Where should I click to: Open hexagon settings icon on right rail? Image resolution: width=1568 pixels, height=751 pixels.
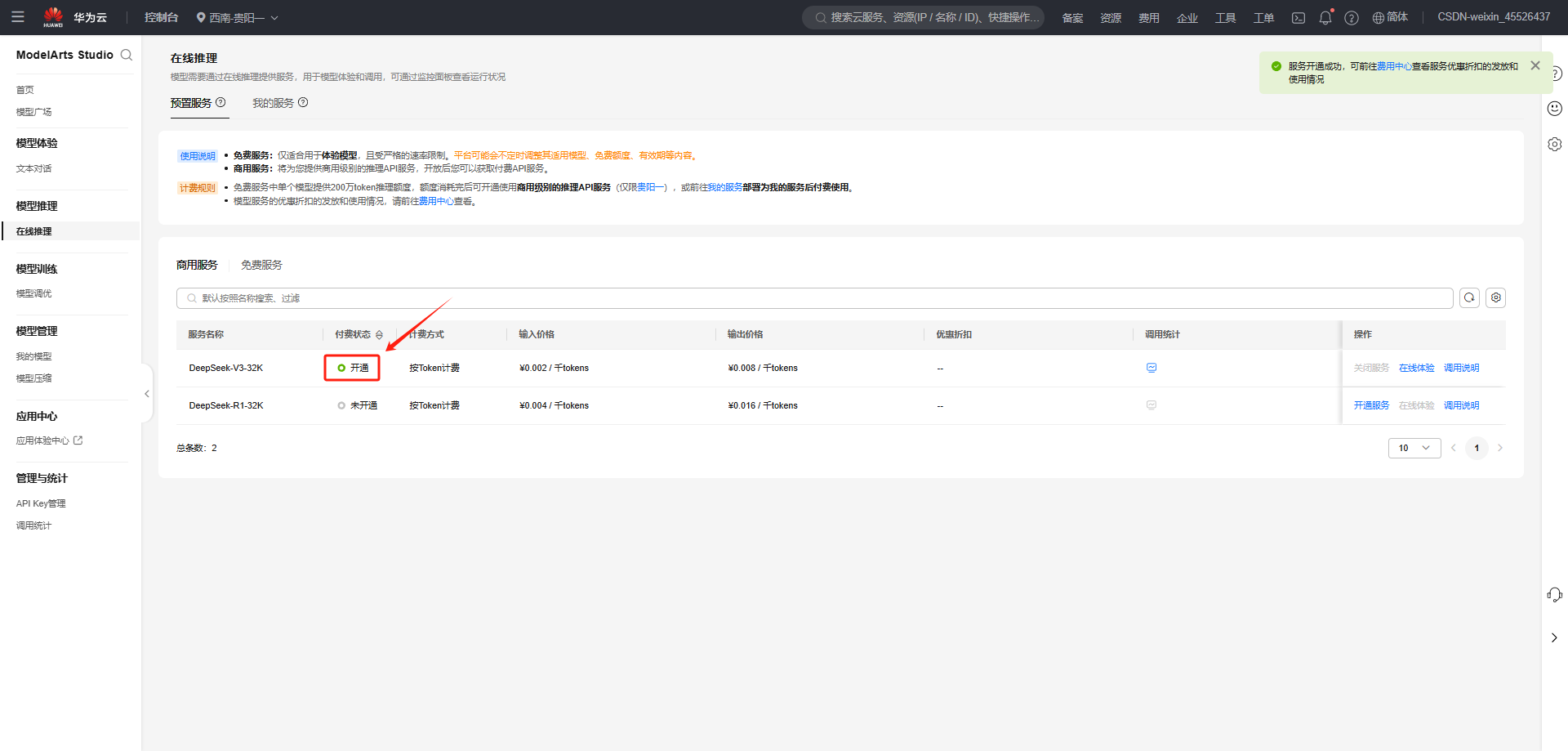(1555, 144)
